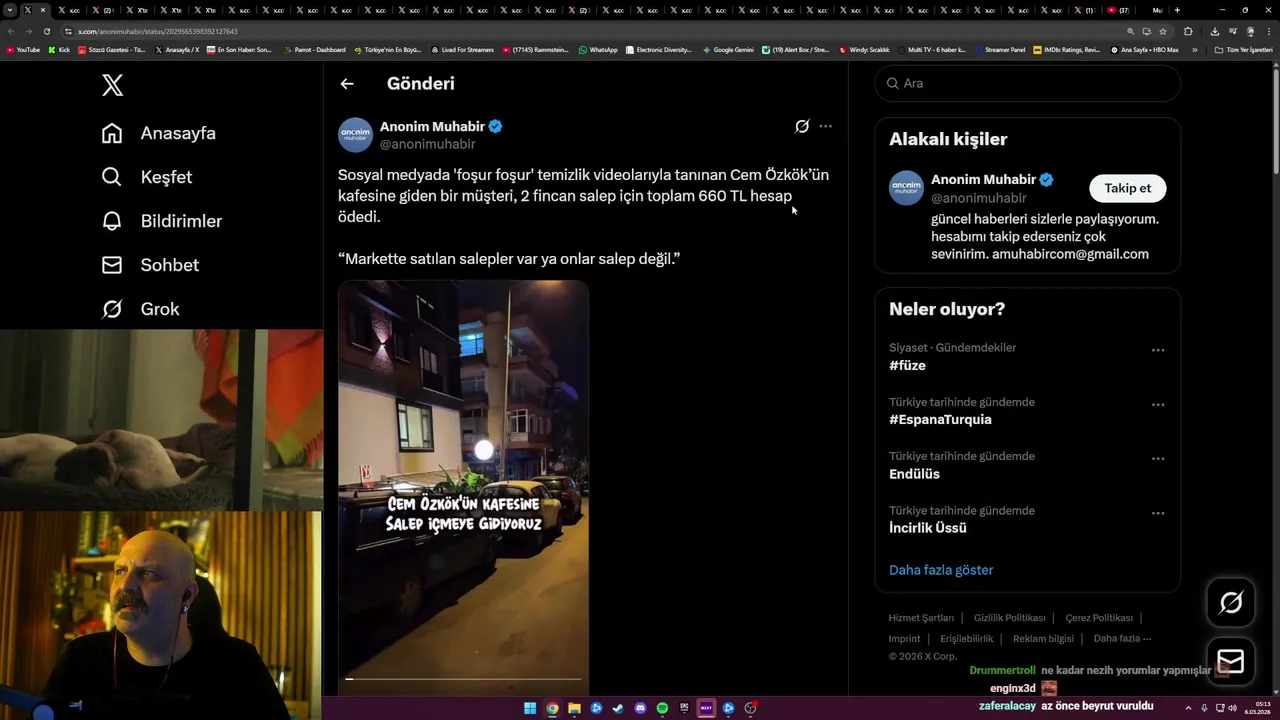Screen dimensions: 1280x720
Task: Bookmark this page with the star icon
Action: click(1163, 31)
